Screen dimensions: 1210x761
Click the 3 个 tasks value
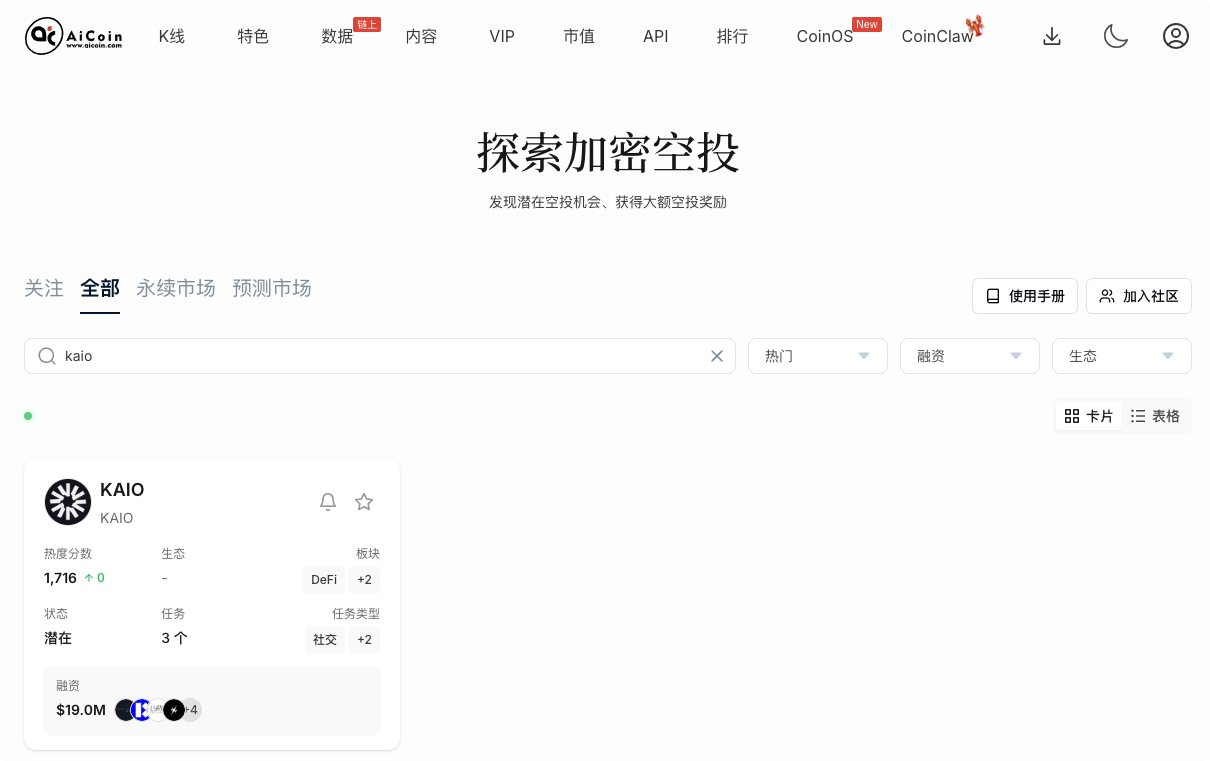coord(175,638)
